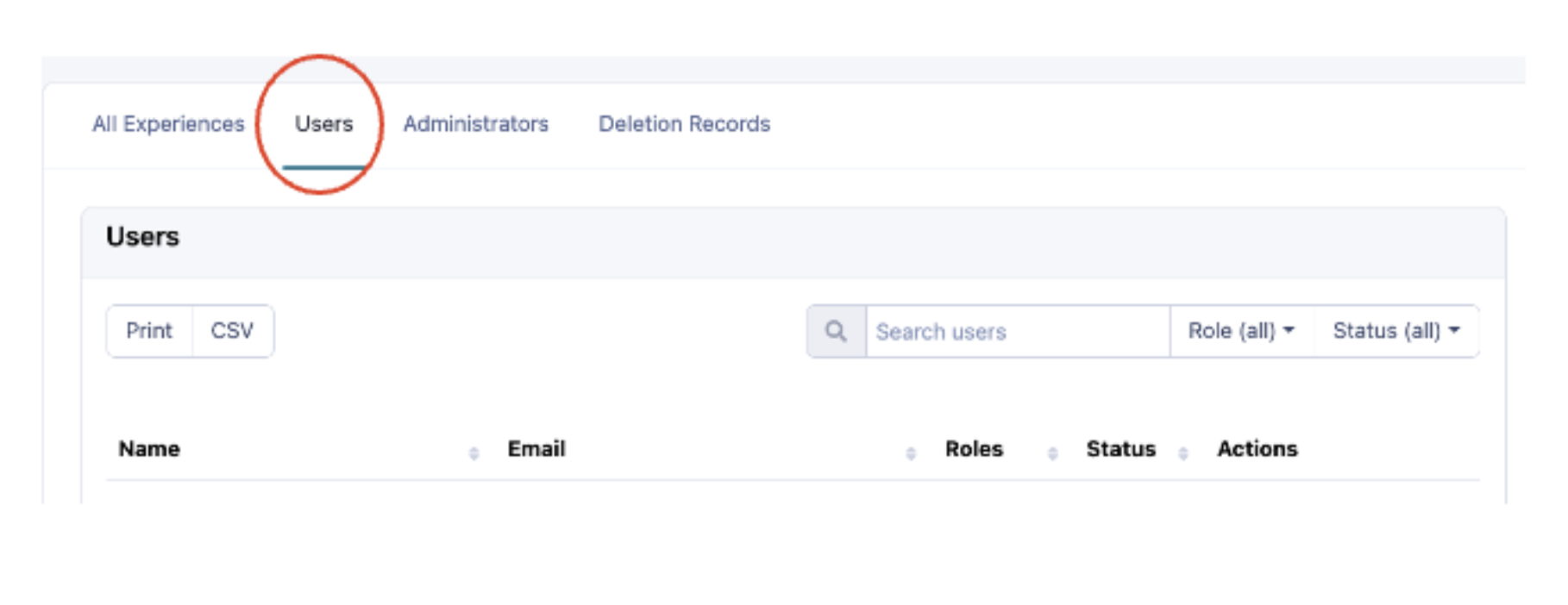Click the Actions column header
This screenshot has height=605, width=1568.
click(x=1257, y=449)
